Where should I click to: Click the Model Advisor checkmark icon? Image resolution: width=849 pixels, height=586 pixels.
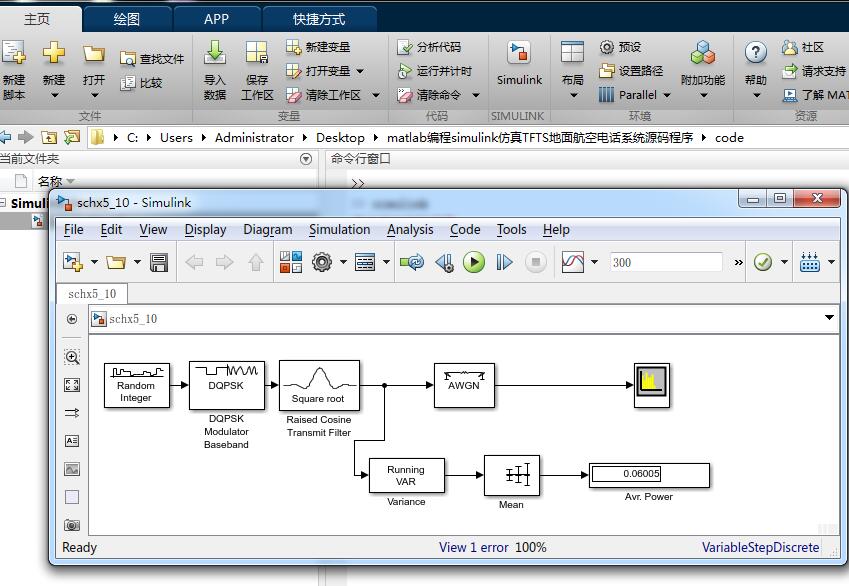[x=762, y=263]
